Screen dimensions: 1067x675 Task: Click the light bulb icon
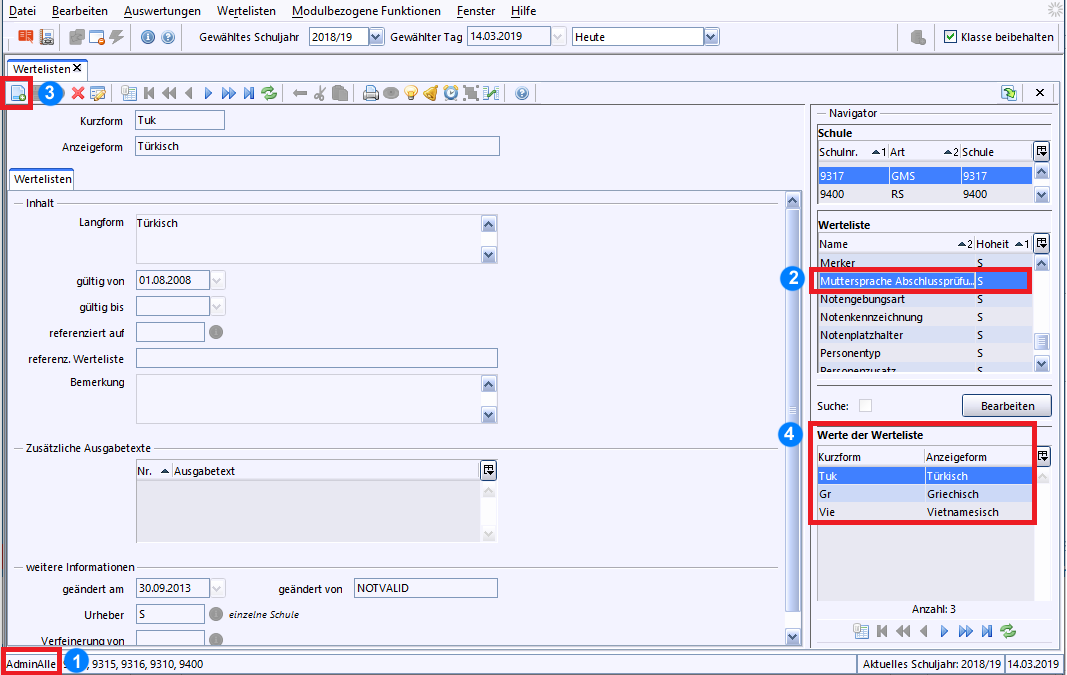click(410, 93)
